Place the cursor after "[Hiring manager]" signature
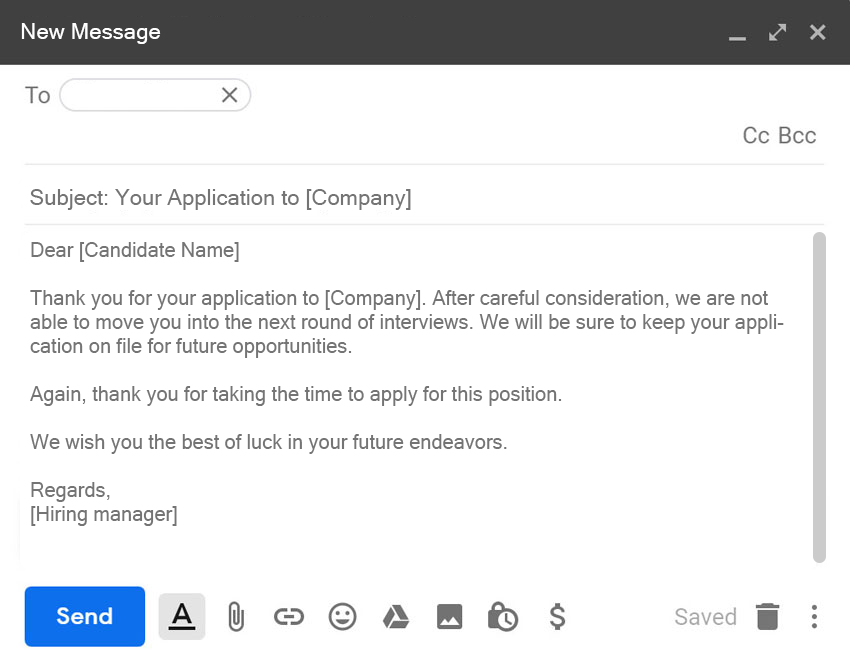The width and height of the screenshot is (850, 668). click(179, 516)
